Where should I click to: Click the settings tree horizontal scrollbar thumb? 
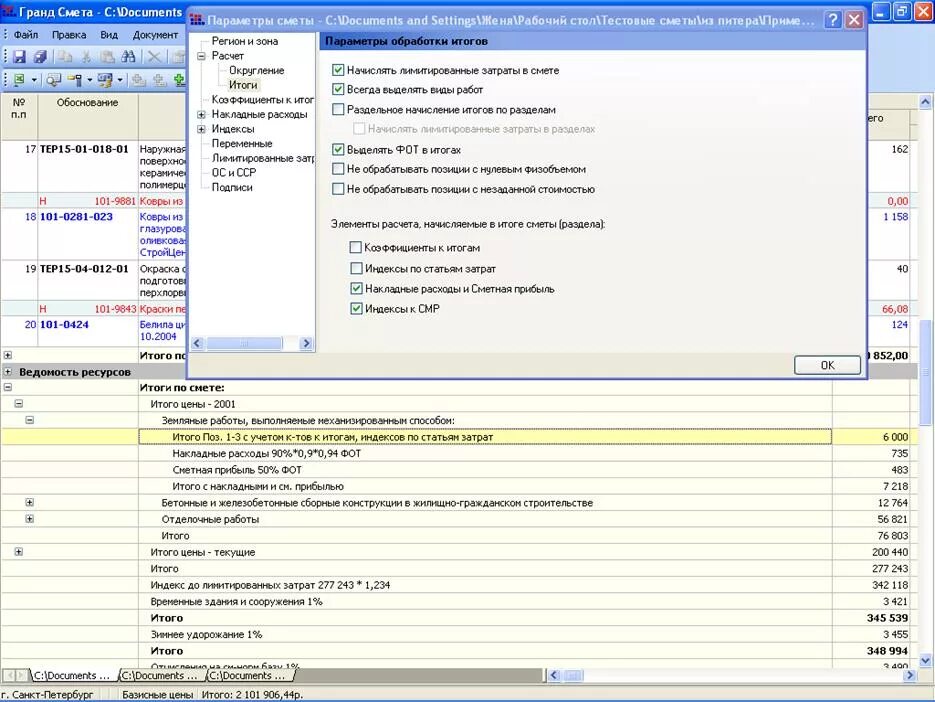pyautogui.click(x=244, y=344)
